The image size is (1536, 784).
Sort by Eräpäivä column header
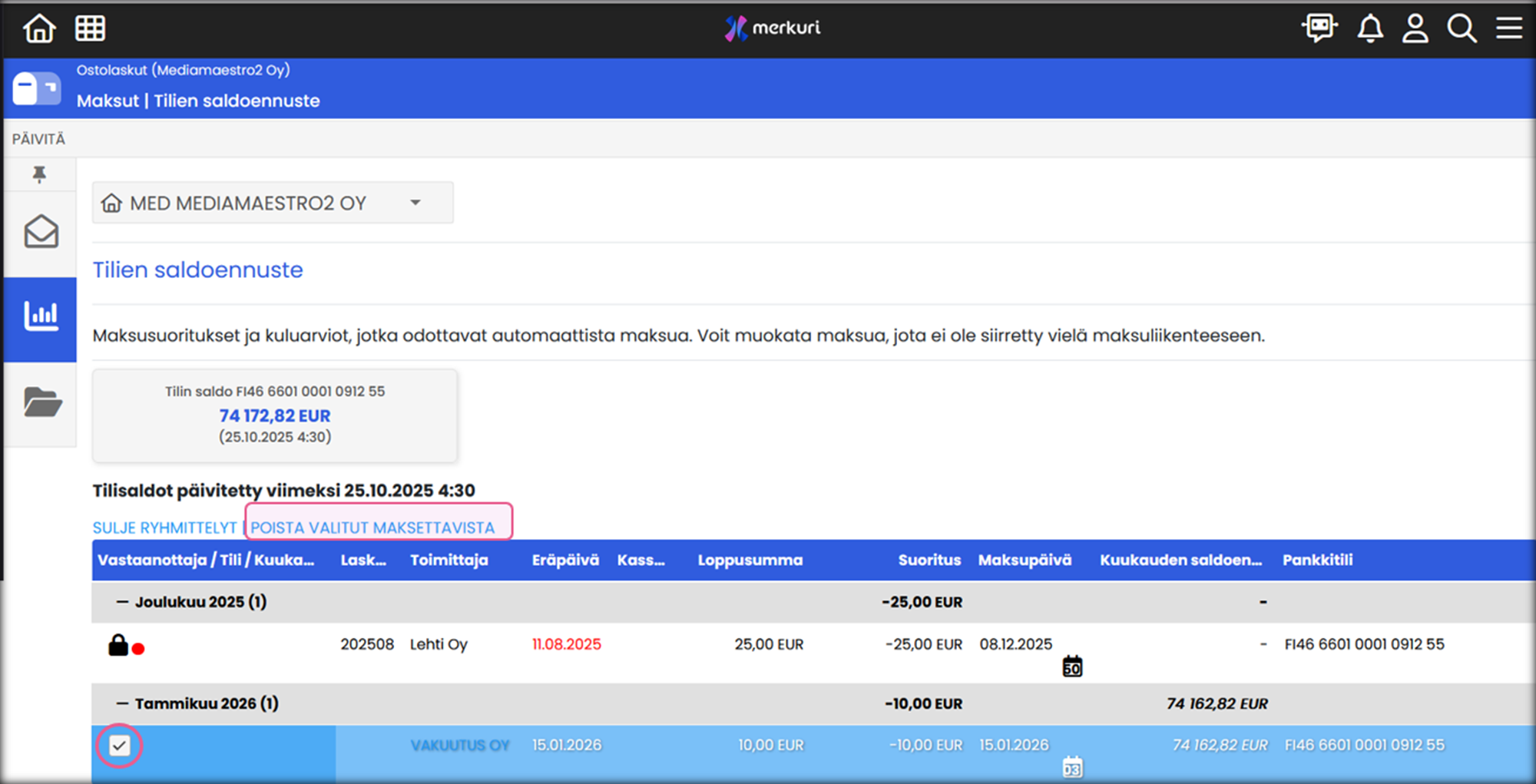(x=565, y=560)
